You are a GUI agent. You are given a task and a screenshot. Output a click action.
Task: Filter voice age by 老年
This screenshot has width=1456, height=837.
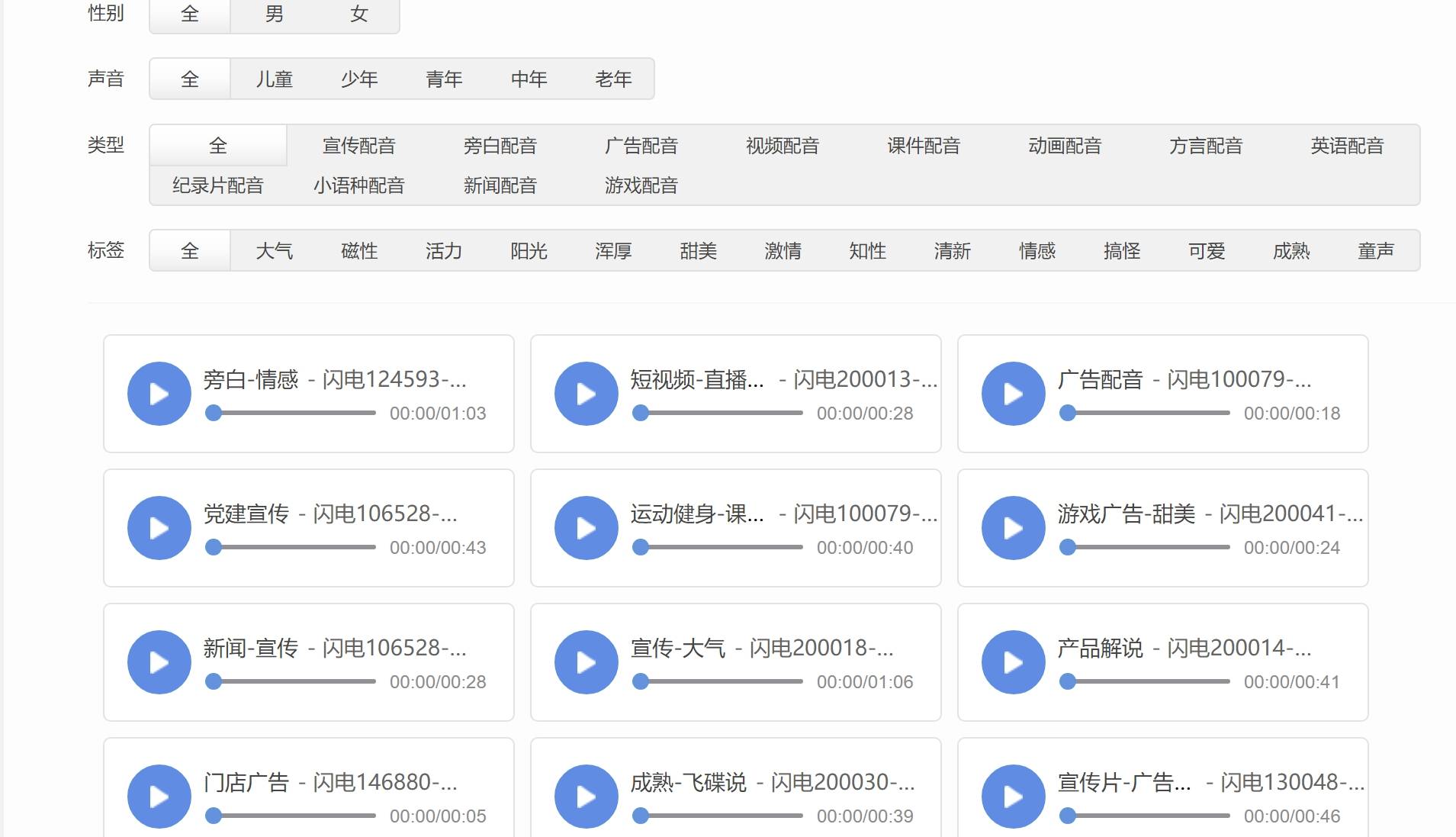[x=613, y=79]
